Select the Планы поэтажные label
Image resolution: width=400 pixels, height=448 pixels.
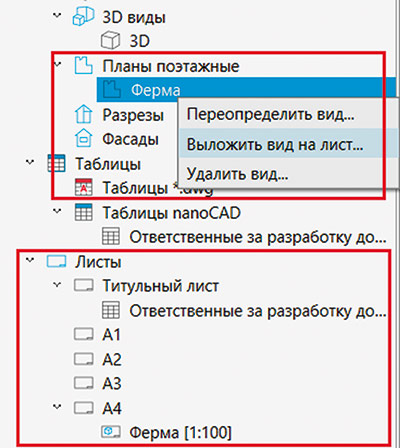click(171, 66)
